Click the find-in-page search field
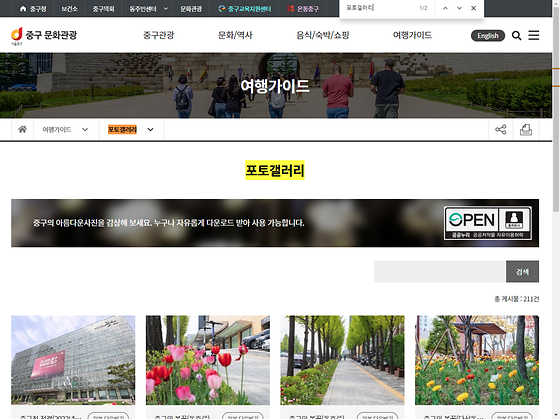The height and width of the screenshot is (419, 560). coord(379,8)
